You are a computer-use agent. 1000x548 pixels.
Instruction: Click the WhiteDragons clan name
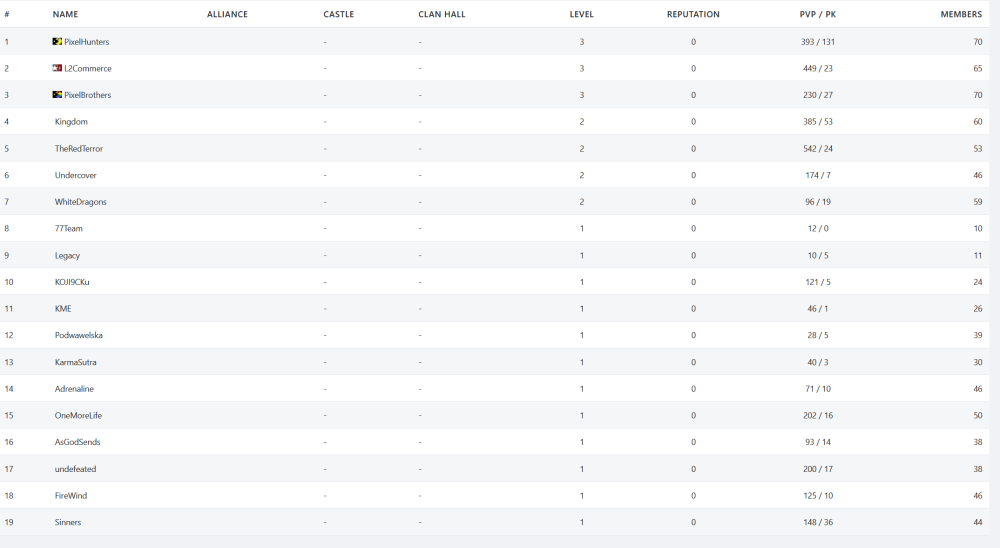coord(81,202)
